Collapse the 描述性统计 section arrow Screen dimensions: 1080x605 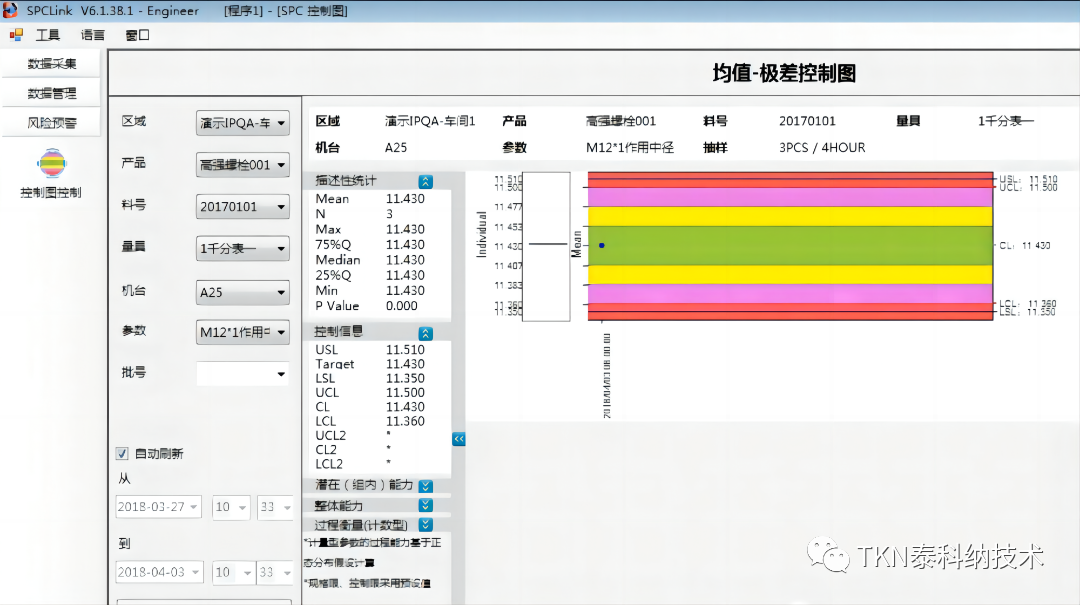coord(426,181)
